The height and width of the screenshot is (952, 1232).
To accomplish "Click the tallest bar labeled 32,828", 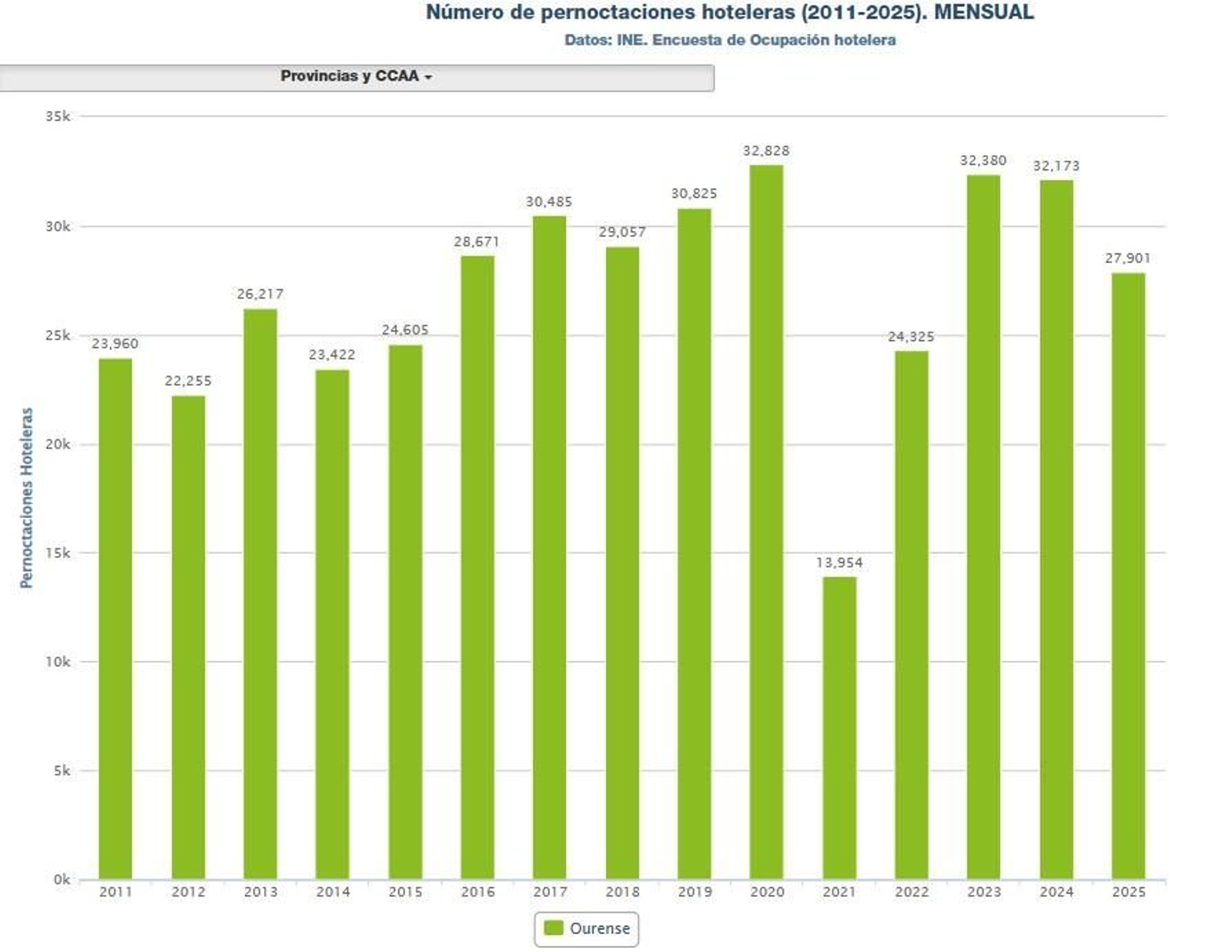I will tap(765, 523).
